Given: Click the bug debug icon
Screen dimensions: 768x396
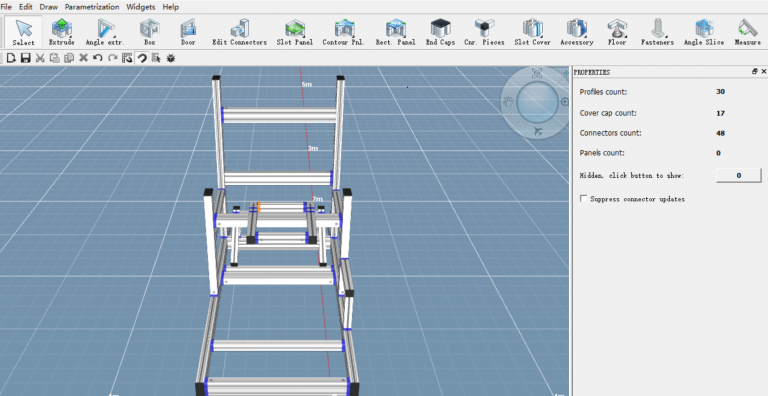Looking at the screenshot, I should point(170,58).
